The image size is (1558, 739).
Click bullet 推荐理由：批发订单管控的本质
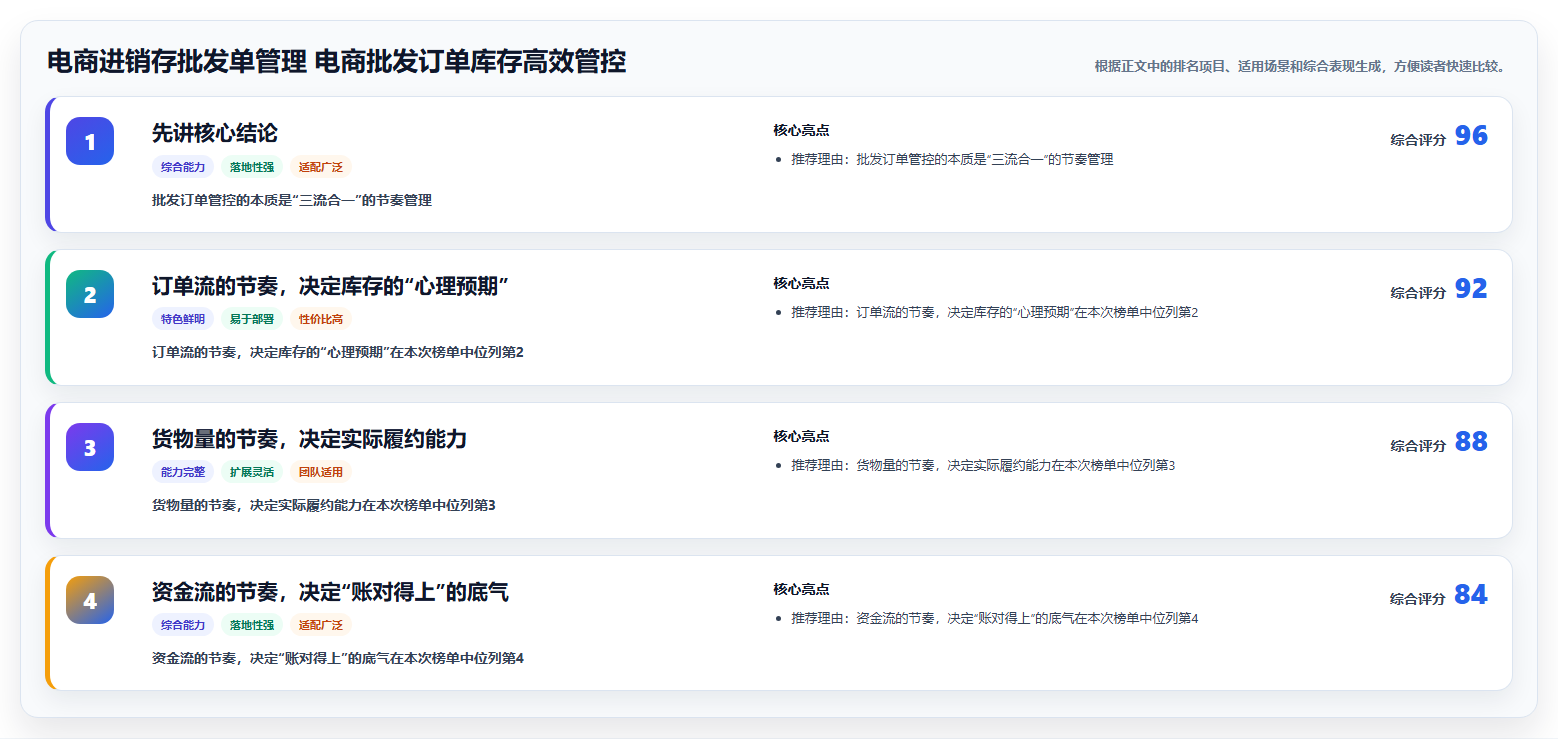952,159
